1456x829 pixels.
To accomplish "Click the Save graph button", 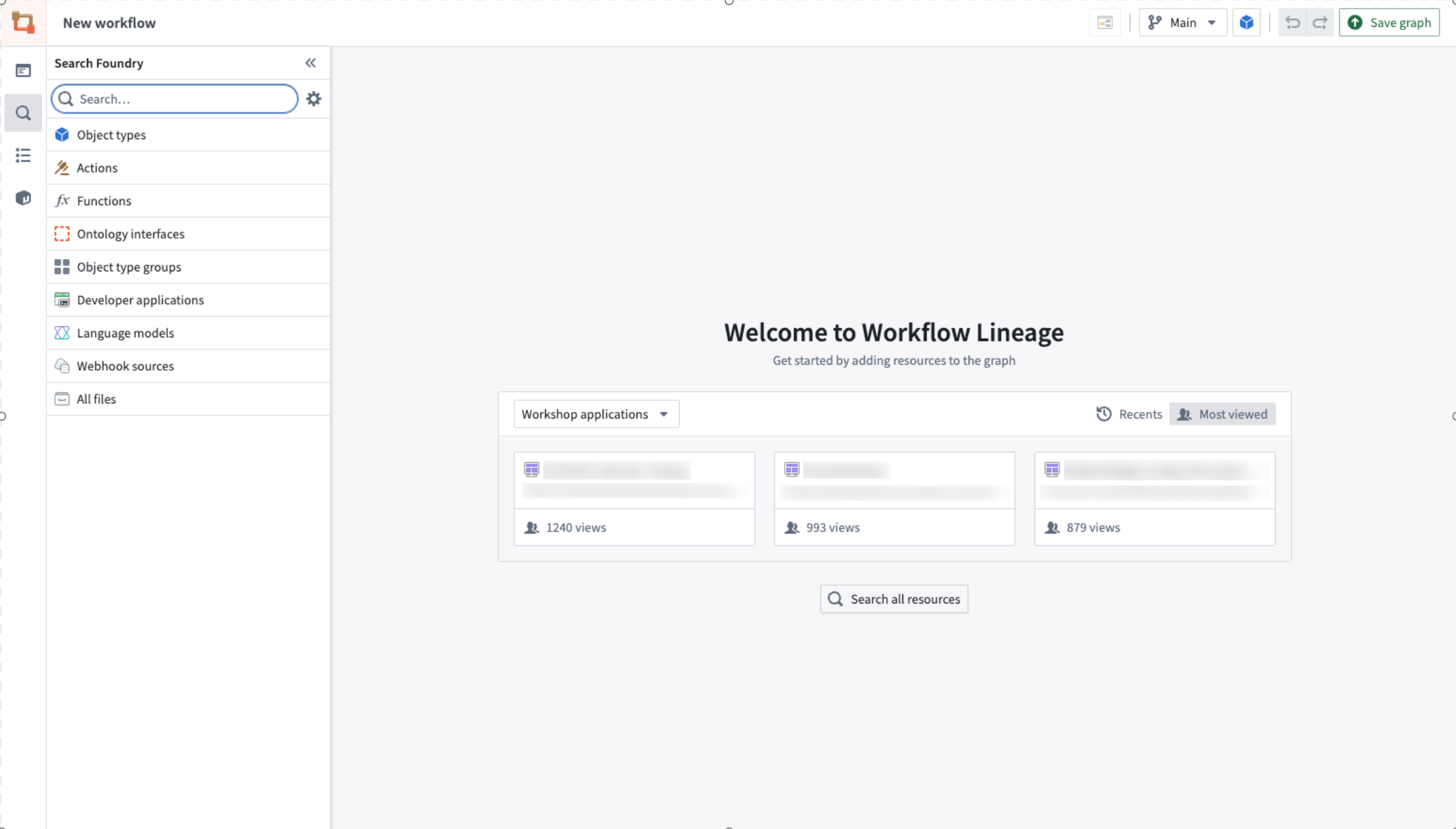I will click(x=1389, y=22).
